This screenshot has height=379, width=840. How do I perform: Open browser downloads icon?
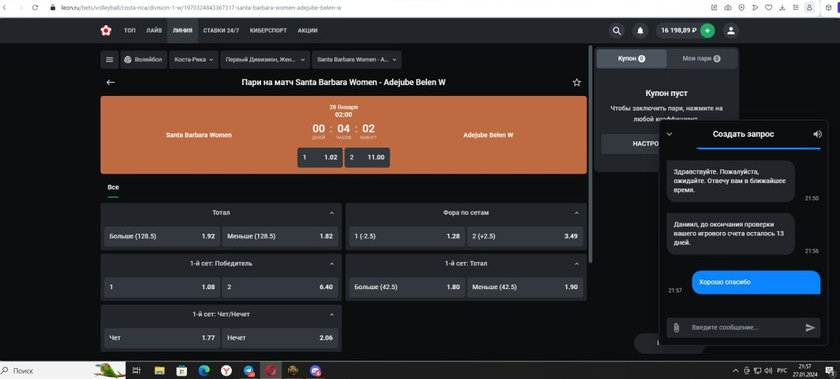783,8
